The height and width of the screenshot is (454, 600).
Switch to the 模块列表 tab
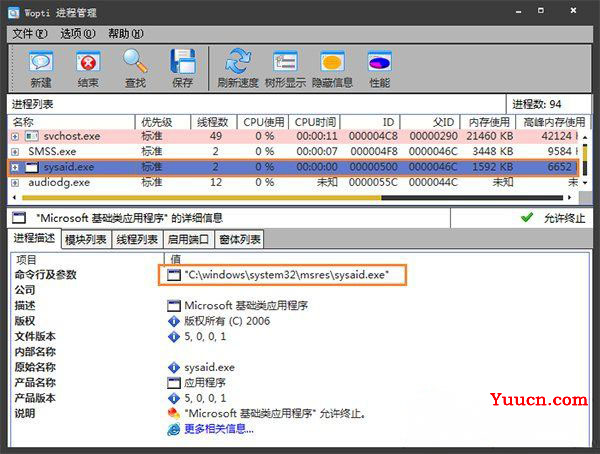pos(86,240)
